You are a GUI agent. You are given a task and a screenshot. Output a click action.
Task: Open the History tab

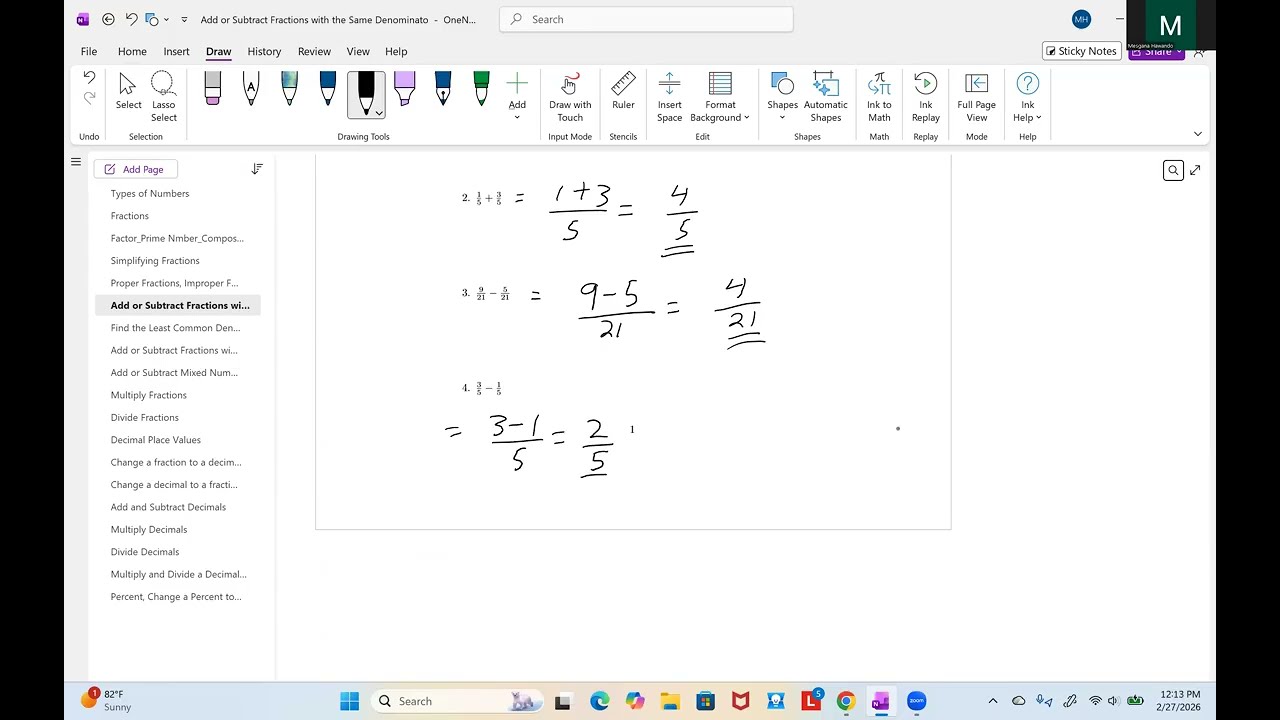click(264, 51)
